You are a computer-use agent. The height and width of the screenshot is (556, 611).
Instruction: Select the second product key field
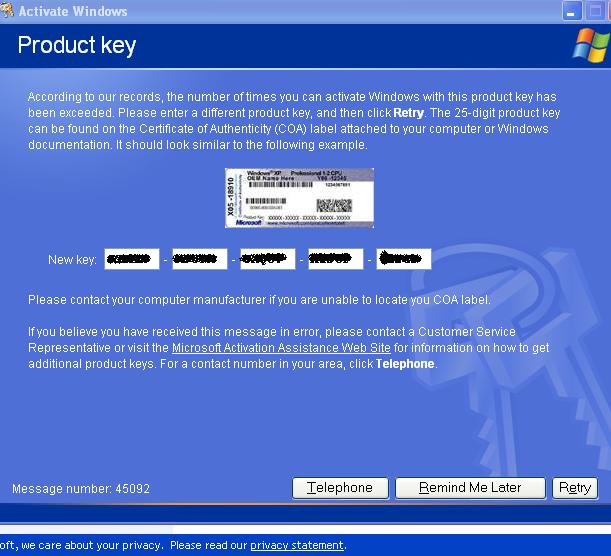200,259
